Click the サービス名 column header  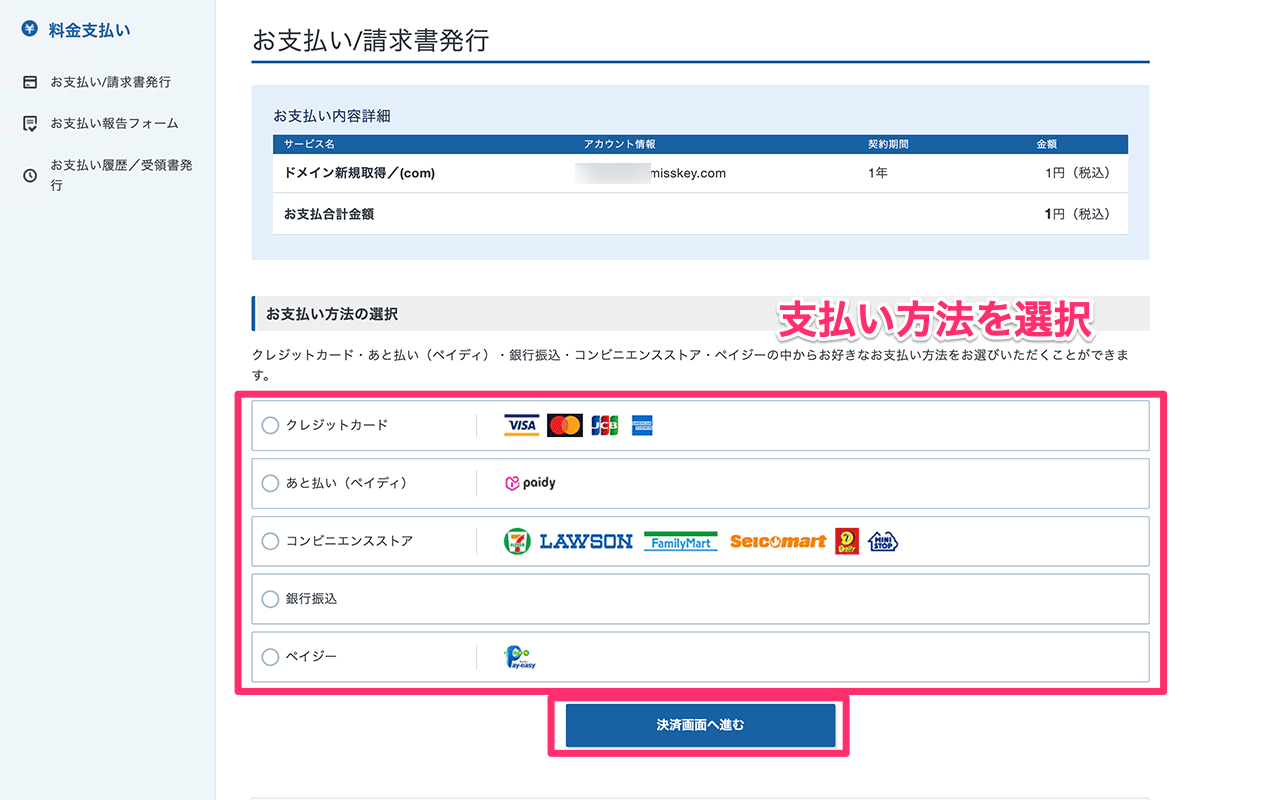(309, 145)
